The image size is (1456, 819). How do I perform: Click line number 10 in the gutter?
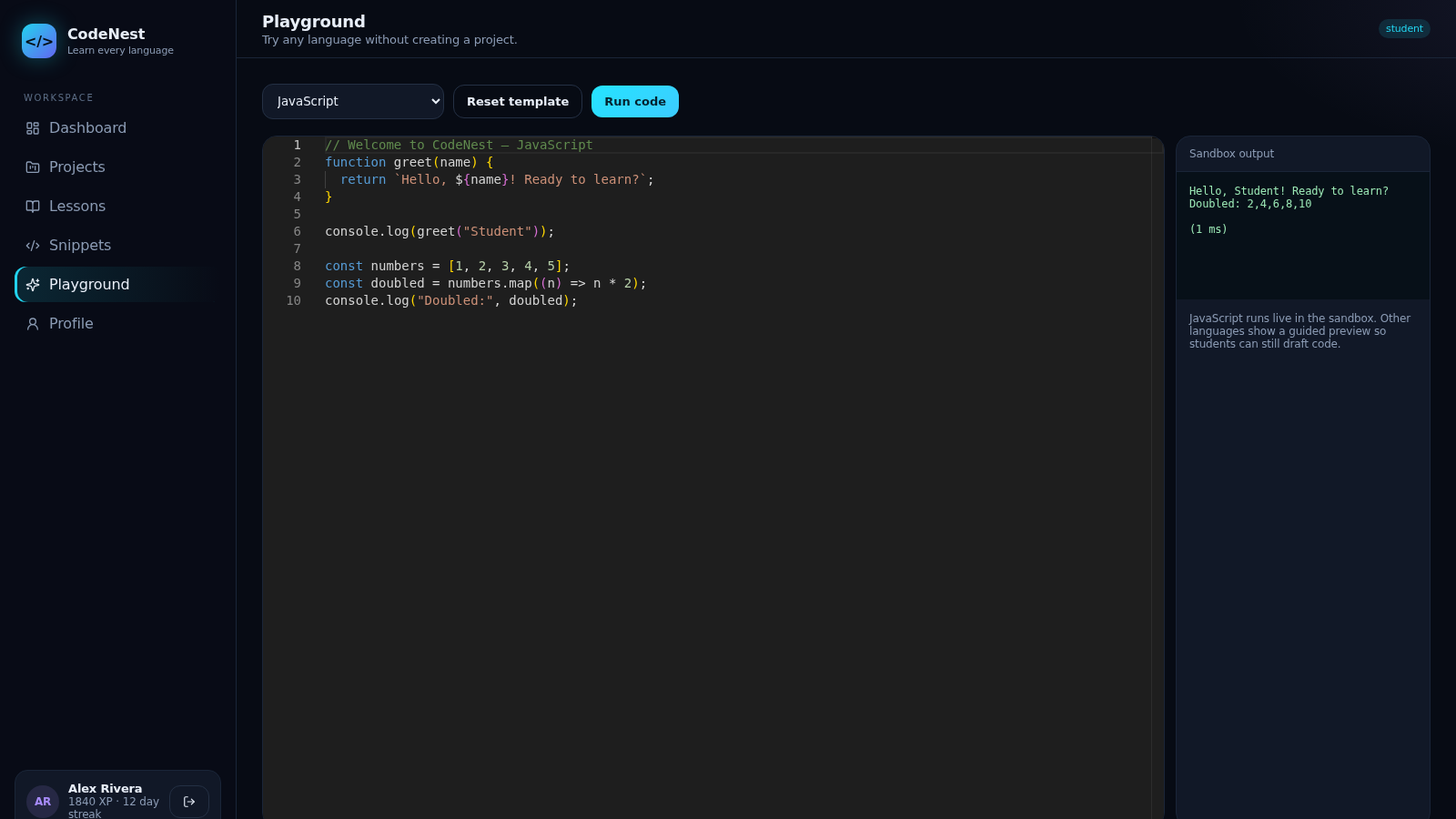coord(293,301)
